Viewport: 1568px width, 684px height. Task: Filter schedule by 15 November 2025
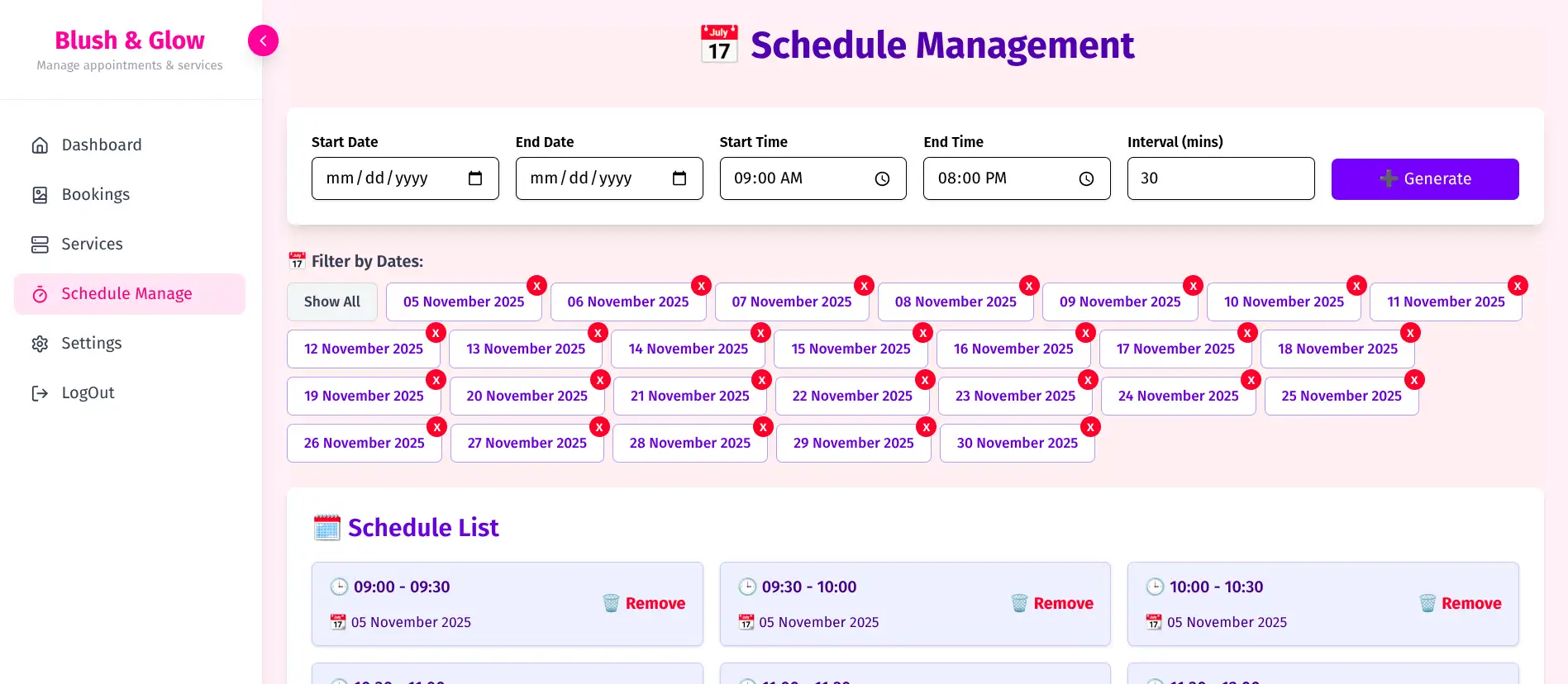[850, 349]
